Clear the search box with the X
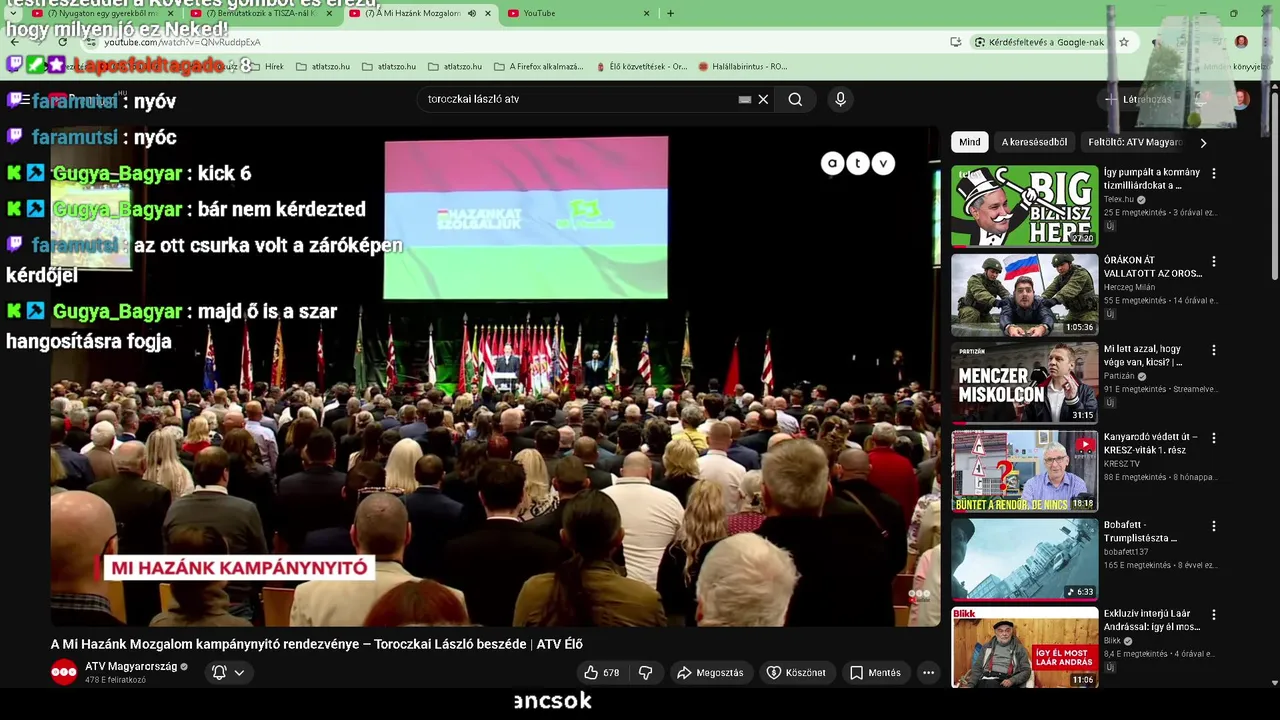 (x=763, y=99)
